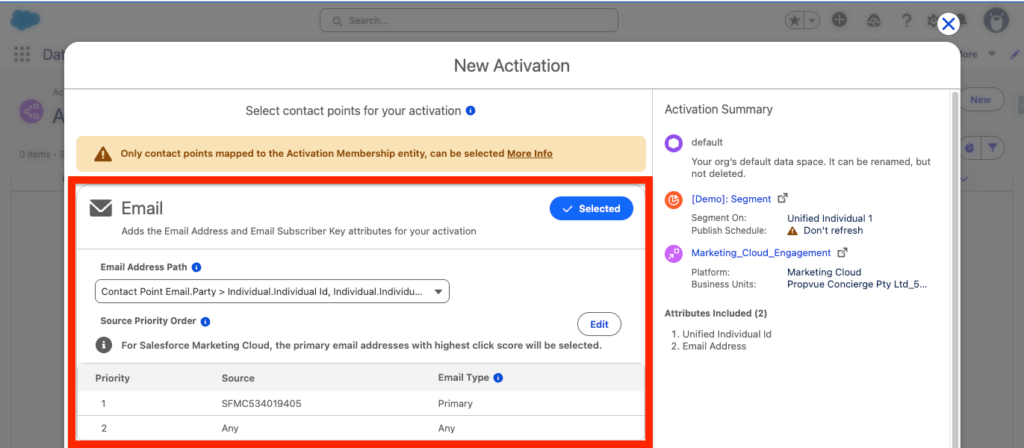Viewport: 1024px width, 448px height.
Task: Open the Marketing_Cloud_Engagement link
Action: click(761, 253)
